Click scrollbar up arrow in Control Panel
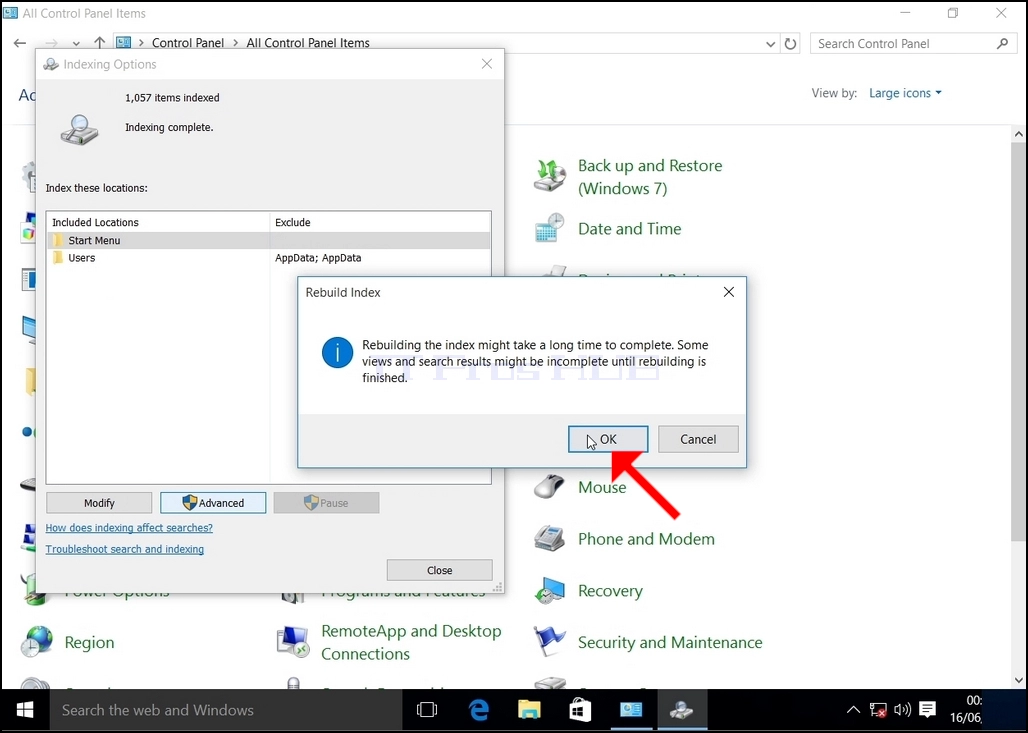 [1018, 134]
